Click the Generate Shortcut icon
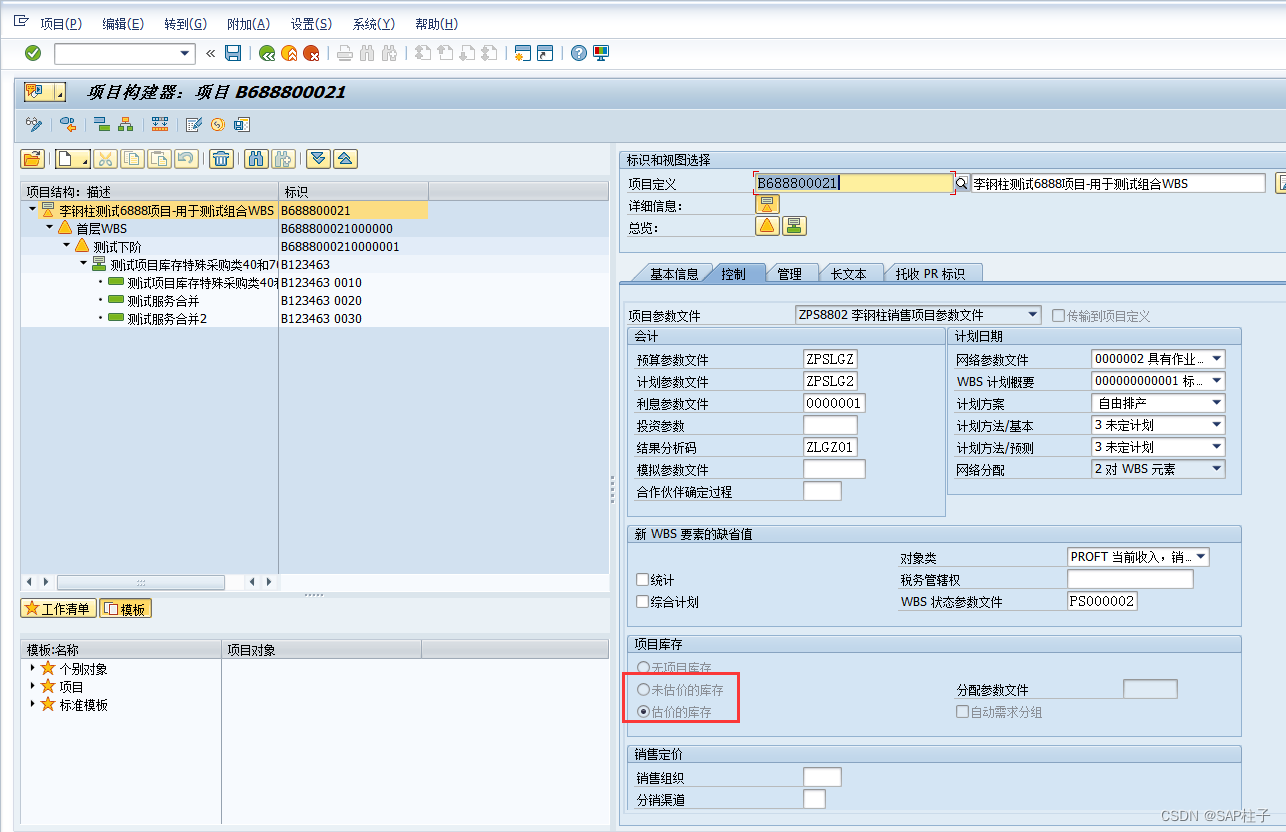Screen dimensions: 1286x832 [545, 53]
